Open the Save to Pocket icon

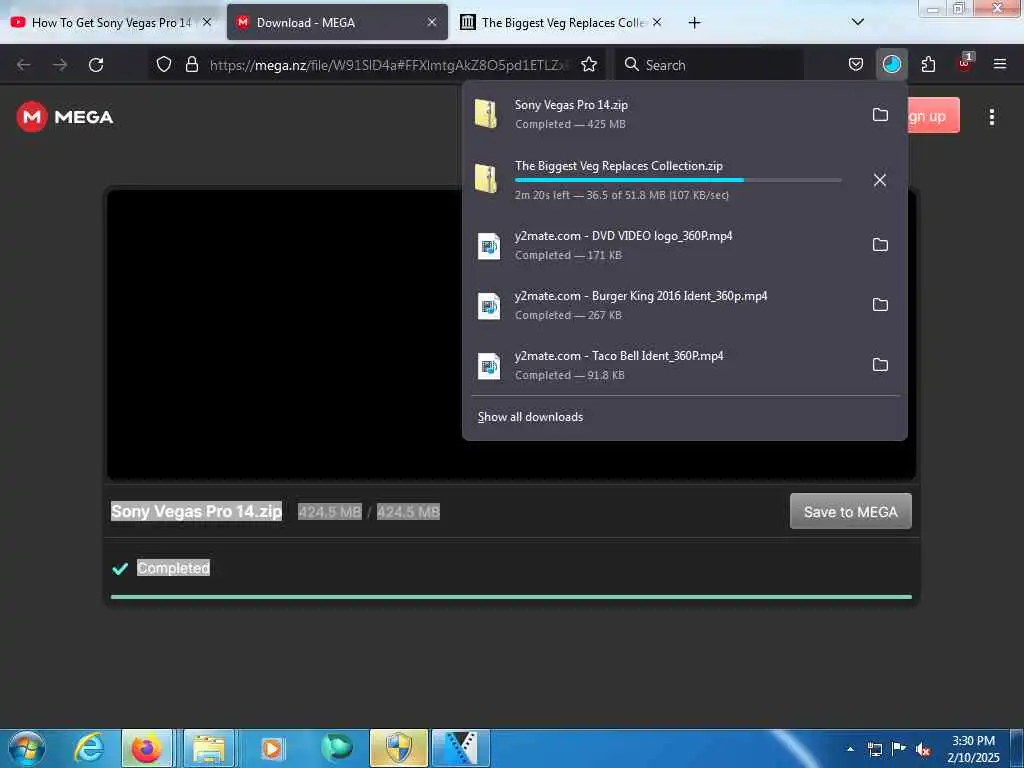(x=856, y=64)
